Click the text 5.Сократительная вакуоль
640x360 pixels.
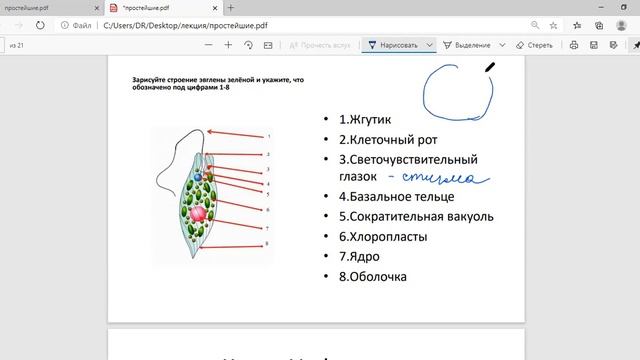point(416,216)
